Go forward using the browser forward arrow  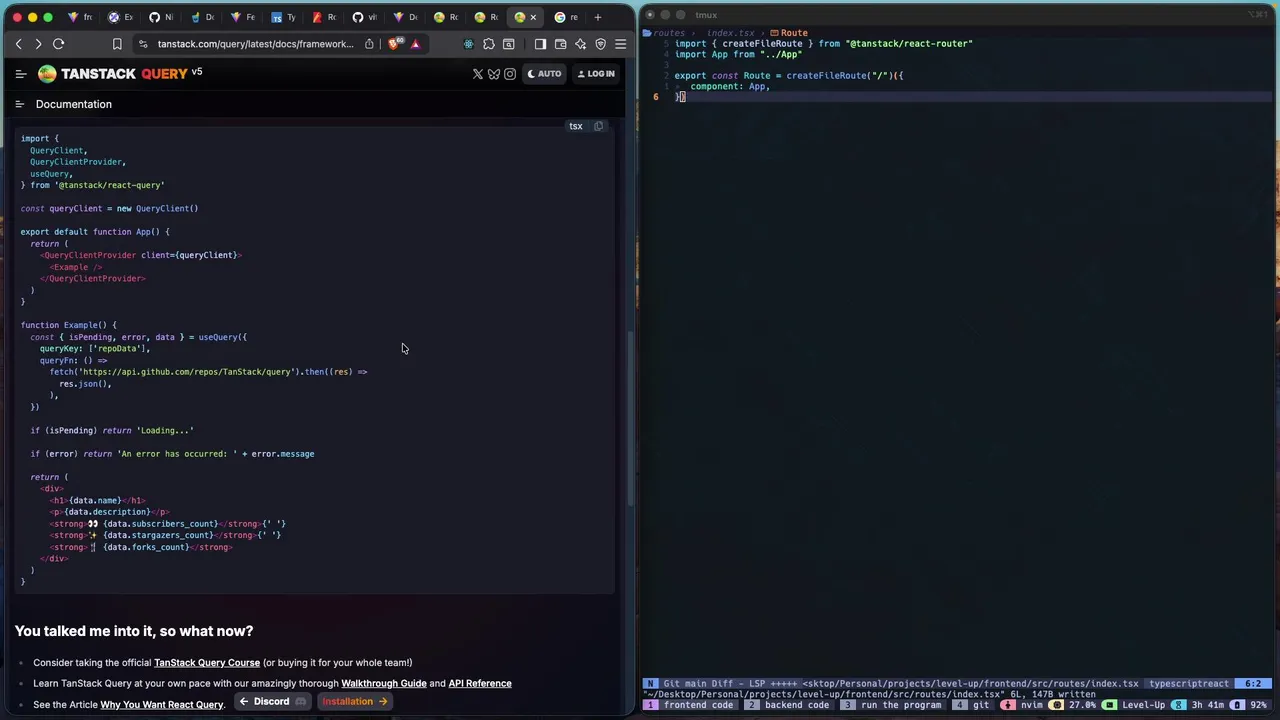tap(38, 44)
